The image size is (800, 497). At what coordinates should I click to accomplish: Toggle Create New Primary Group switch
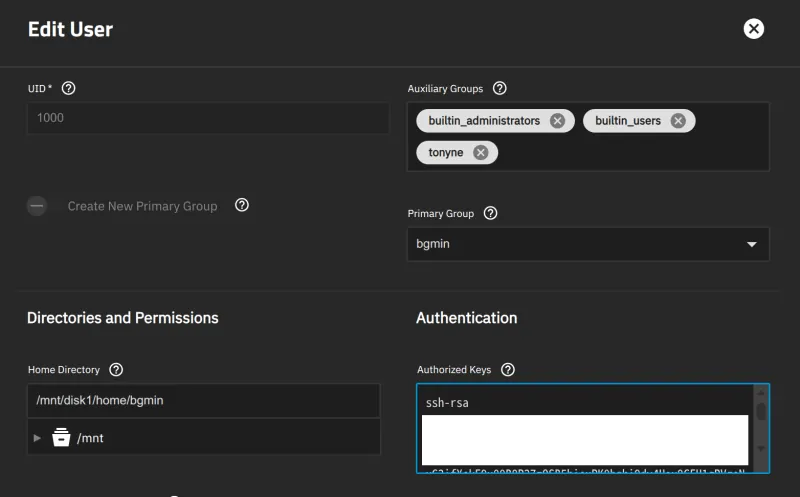(x=37, y=206)
